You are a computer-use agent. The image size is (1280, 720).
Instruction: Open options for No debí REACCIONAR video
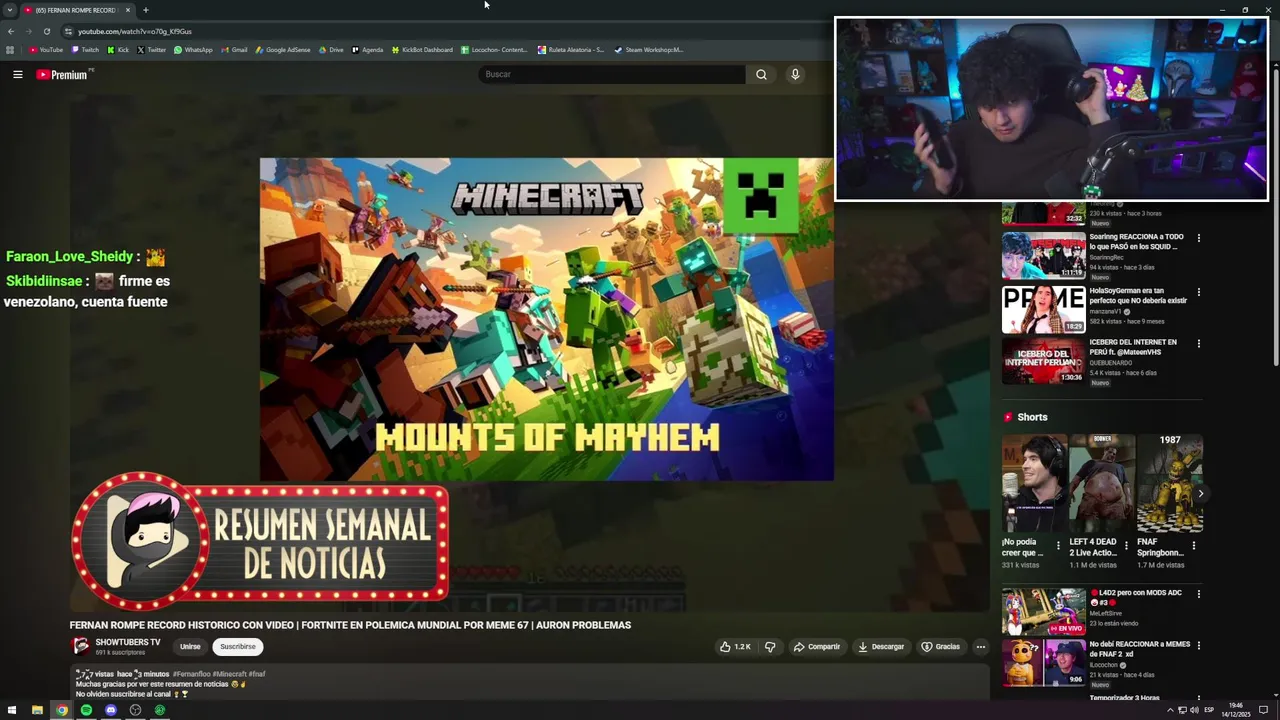pyautogui.click(x=1198, y=645)
